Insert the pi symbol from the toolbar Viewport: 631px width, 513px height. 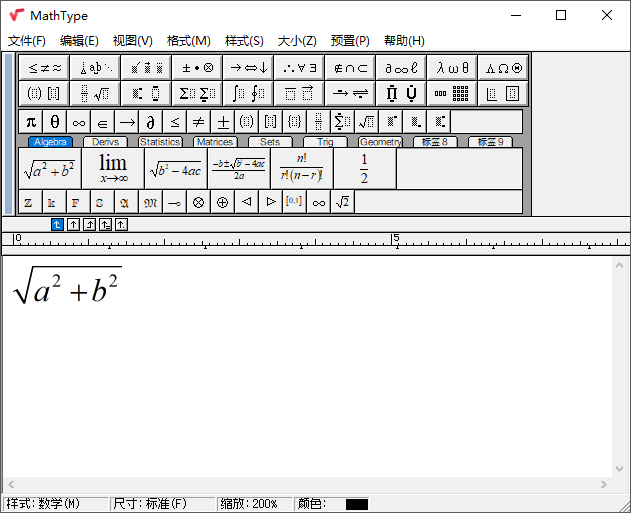pyautogui.click(x=30, y=122)
